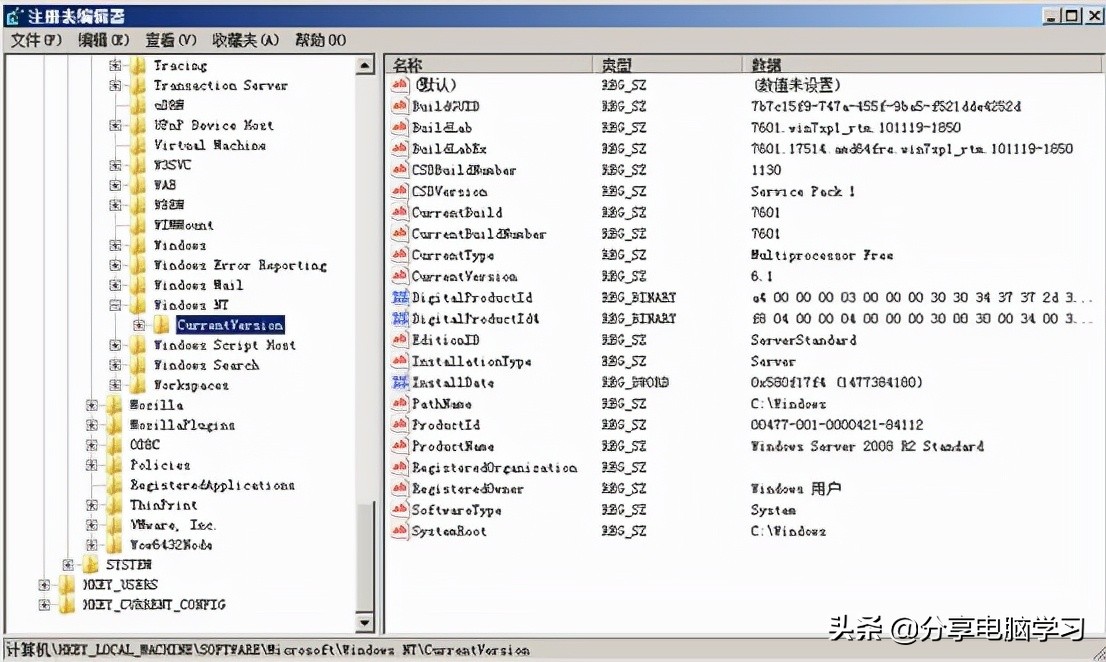
Task: Select the InstallationType value name
Action: point(471,361)
